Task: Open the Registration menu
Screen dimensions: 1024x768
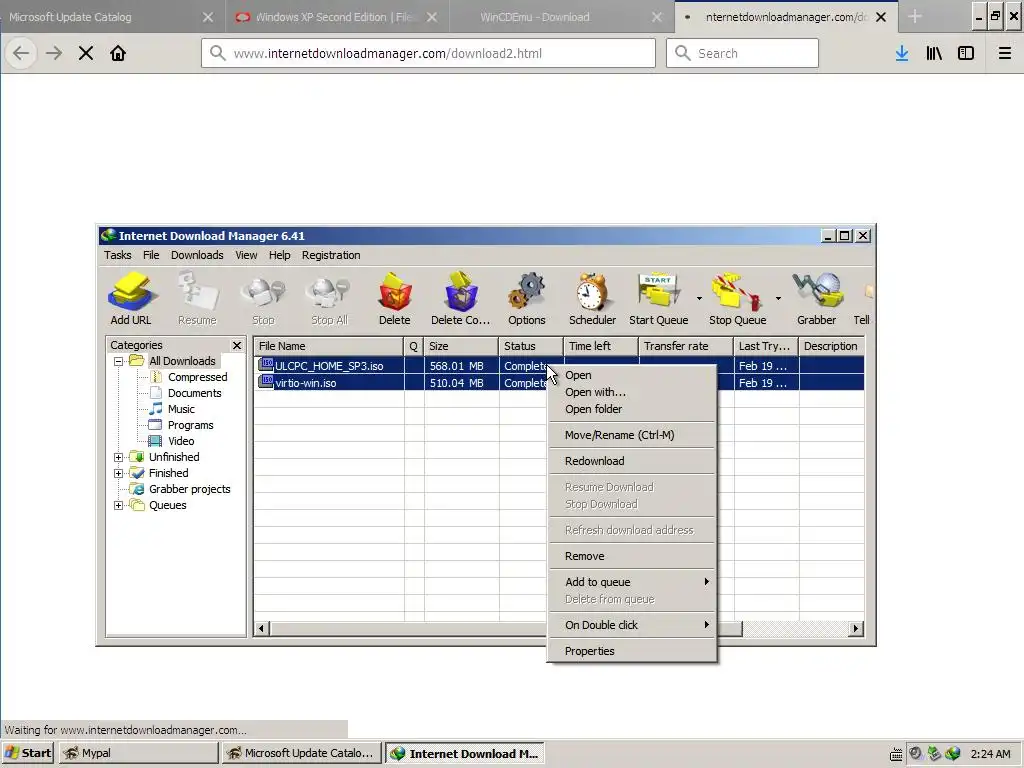Action: pyautogui.click(x=331, y=255)
